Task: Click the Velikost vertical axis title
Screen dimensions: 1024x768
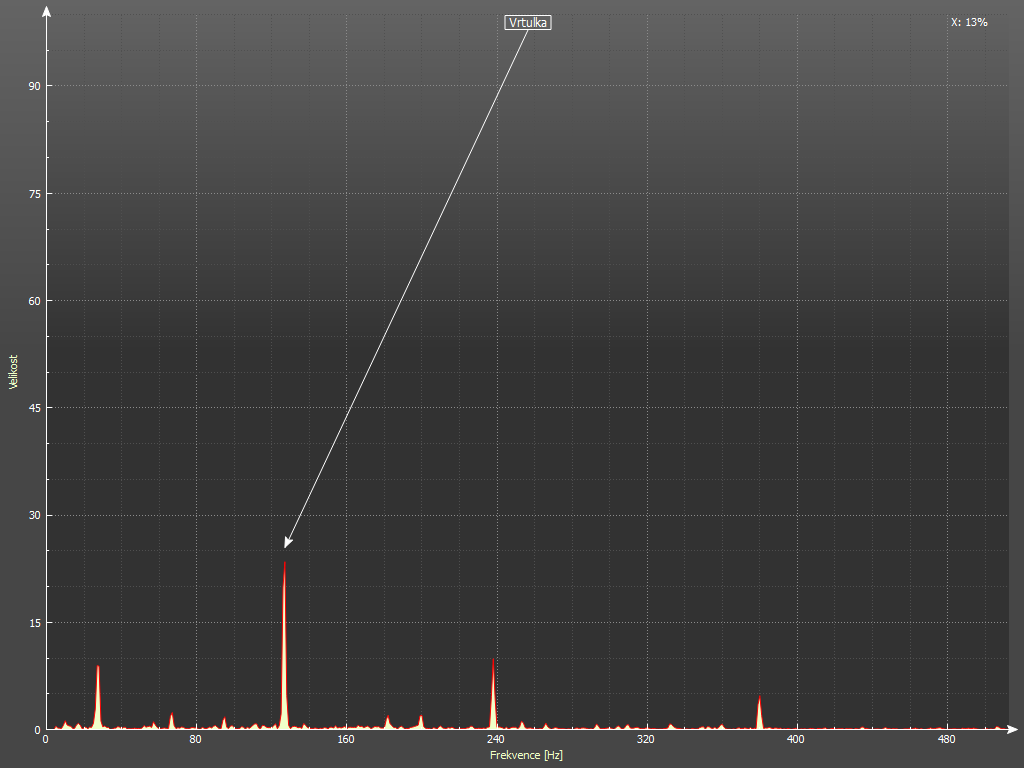Action: click(x=13, y=372)
